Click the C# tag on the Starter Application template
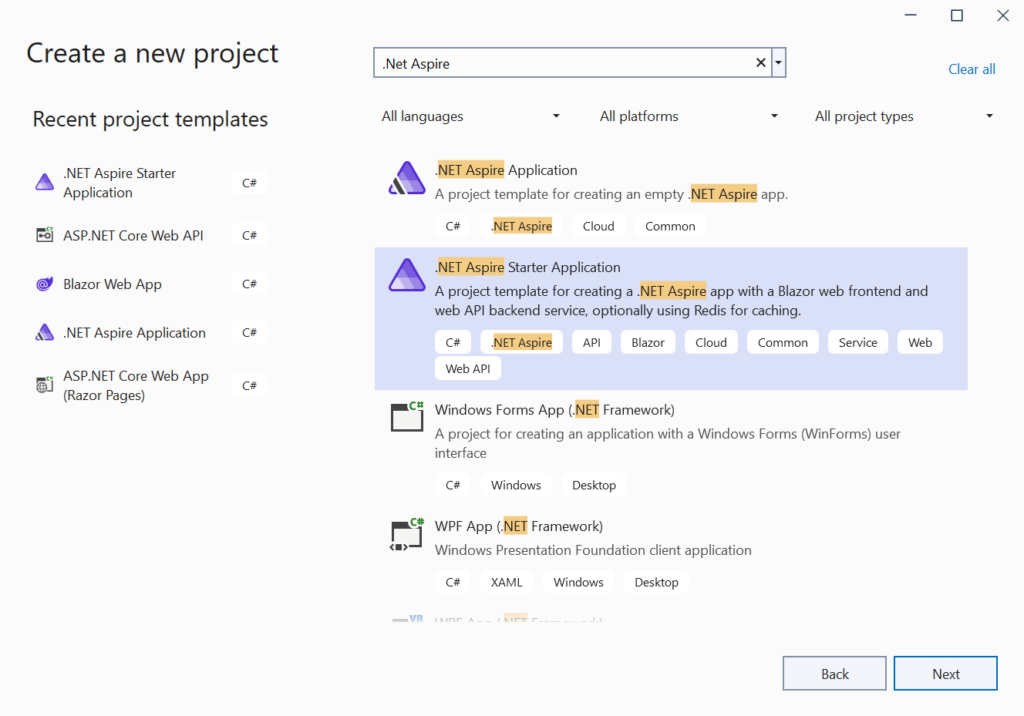 click(x=453, y=341)
